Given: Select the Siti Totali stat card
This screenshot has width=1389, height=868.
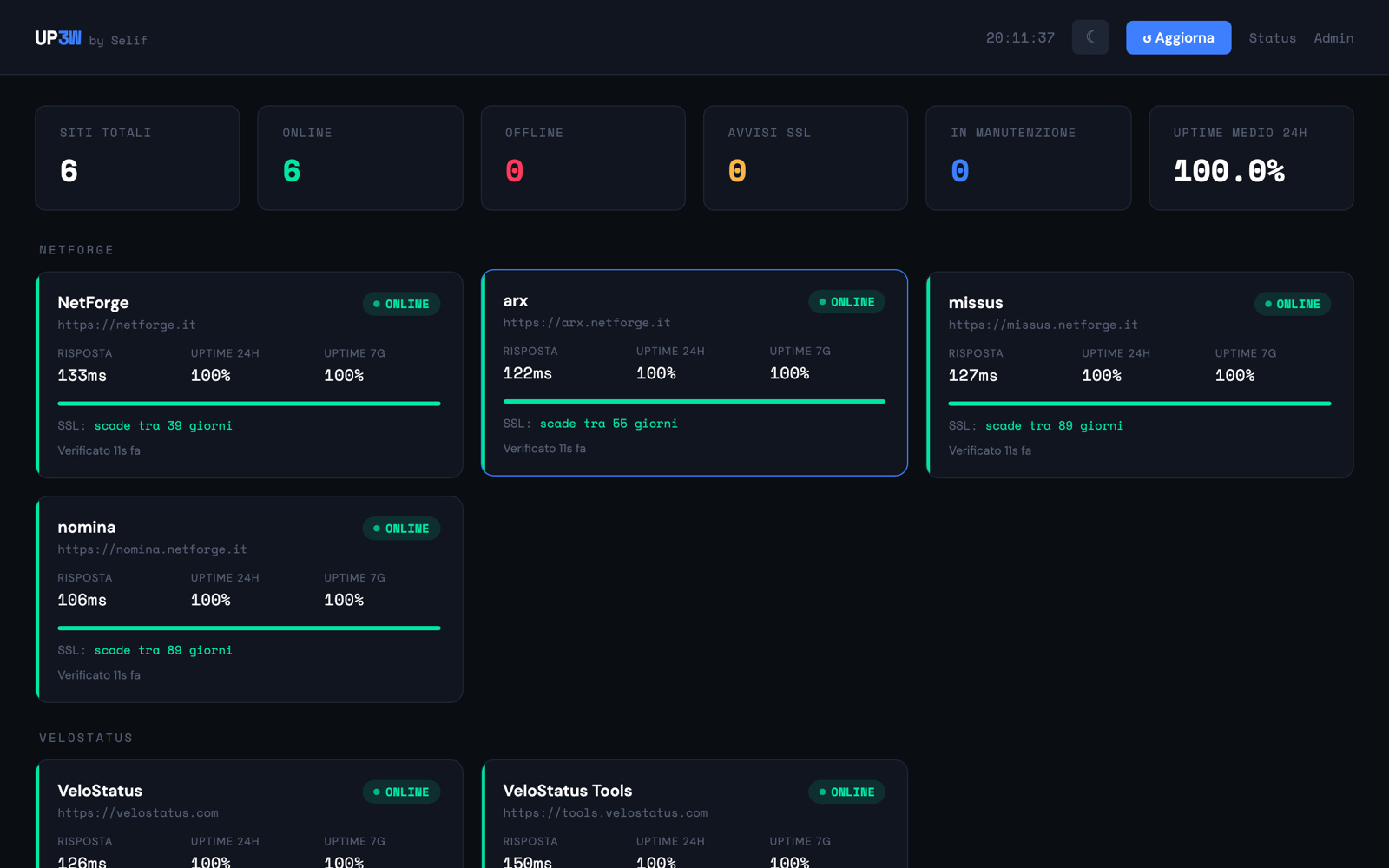Looking at the screenshot, I should [137, 158].
